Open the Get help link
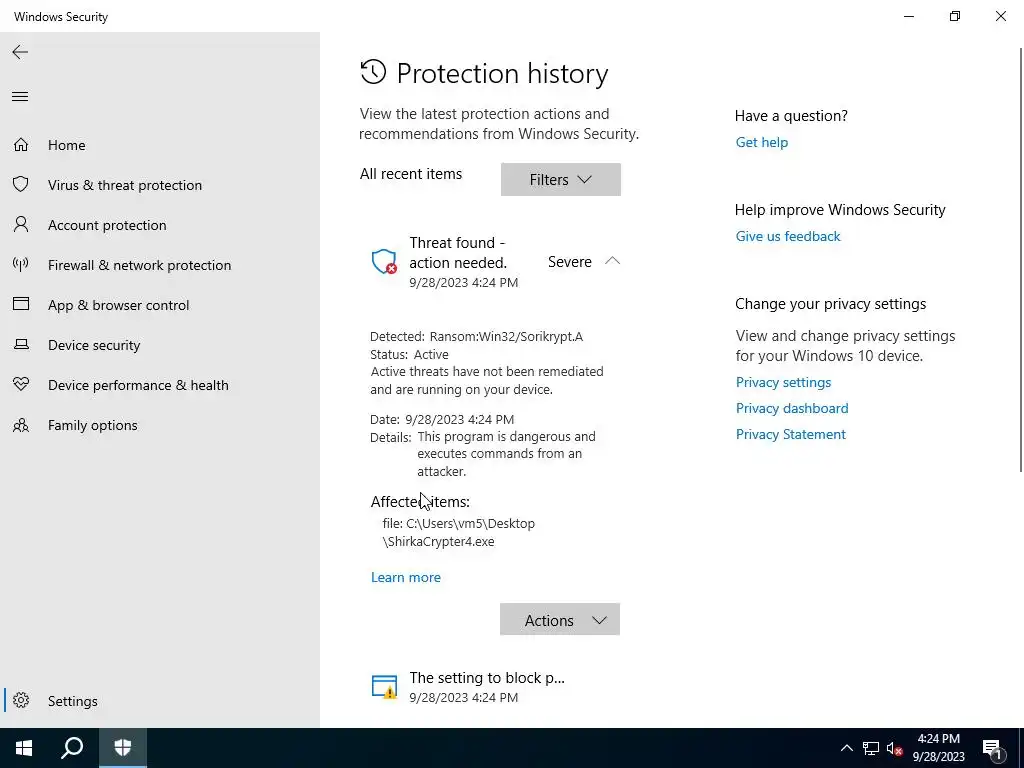 (x=761, y=142)
